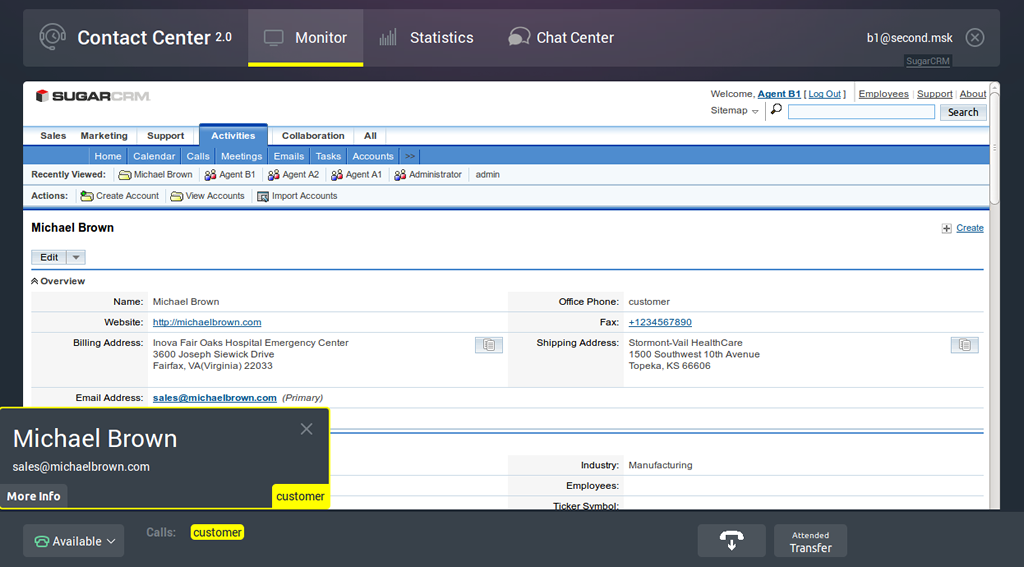Click the user icon for Agent A2

(274, 175)
